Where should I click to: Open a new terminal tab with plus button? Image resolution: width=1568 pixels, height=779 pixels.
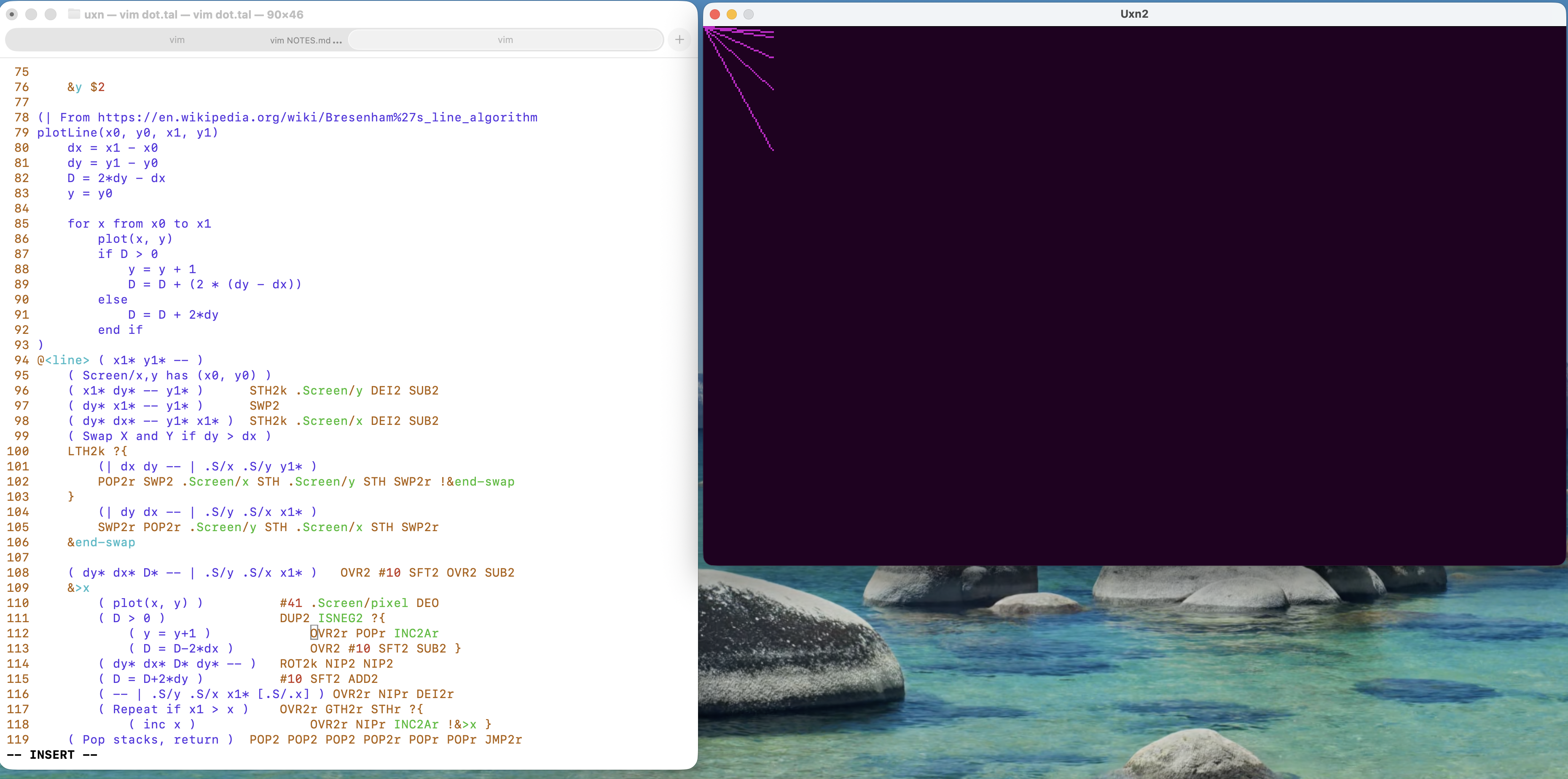click(x=679, y=40)
